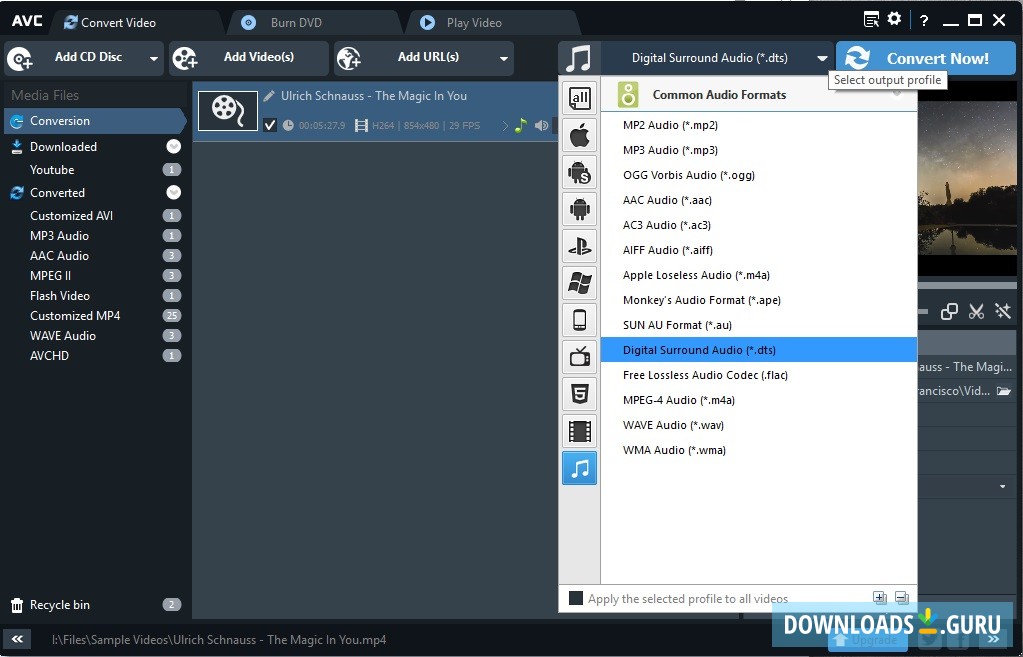This screenshot has width=1023, height=657.
Task: Select HTML5 video profile category
Action: coord(579,394)
